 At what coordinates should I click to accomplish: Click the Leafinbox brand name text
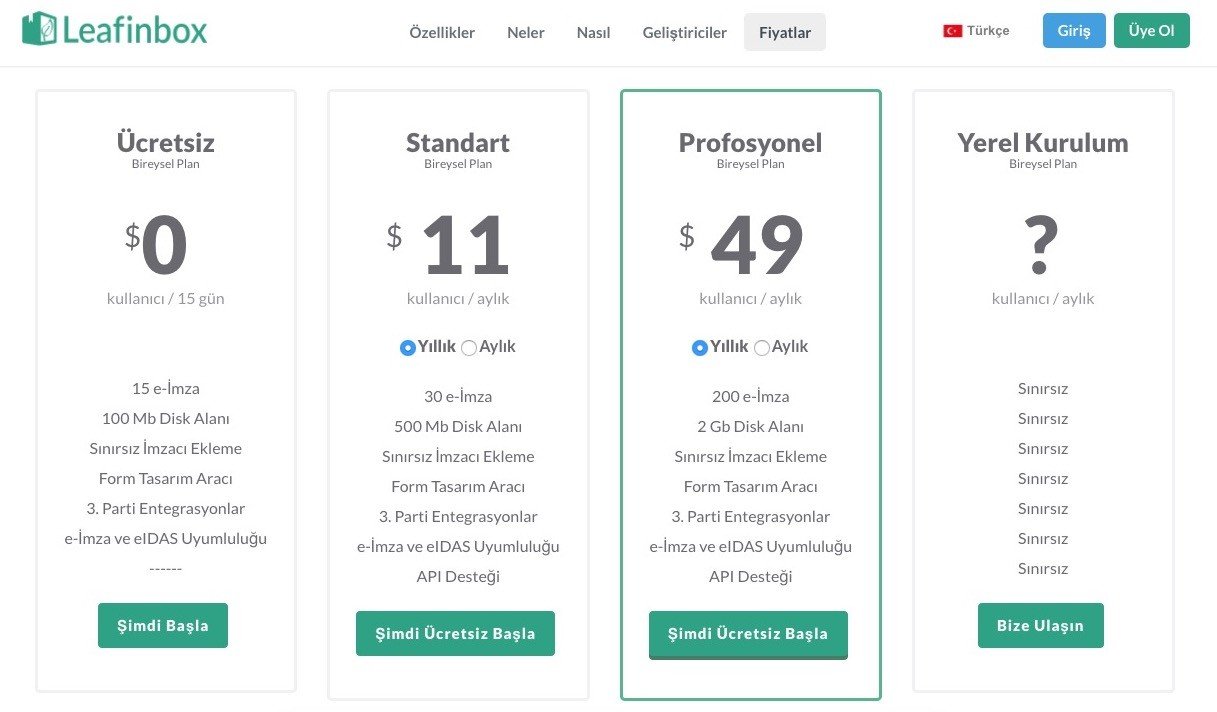click(135, 30)
